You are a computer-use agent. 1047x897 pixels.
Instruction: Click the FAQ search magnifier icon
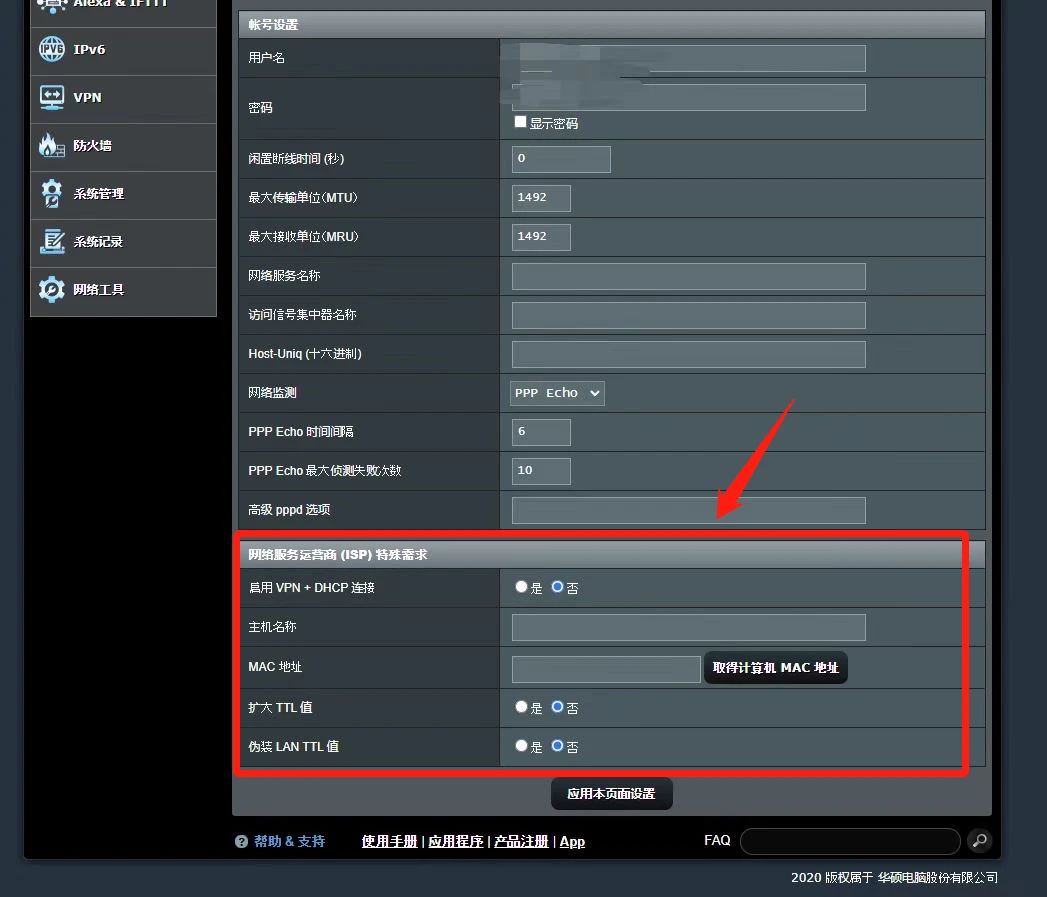tap(980, 841)
